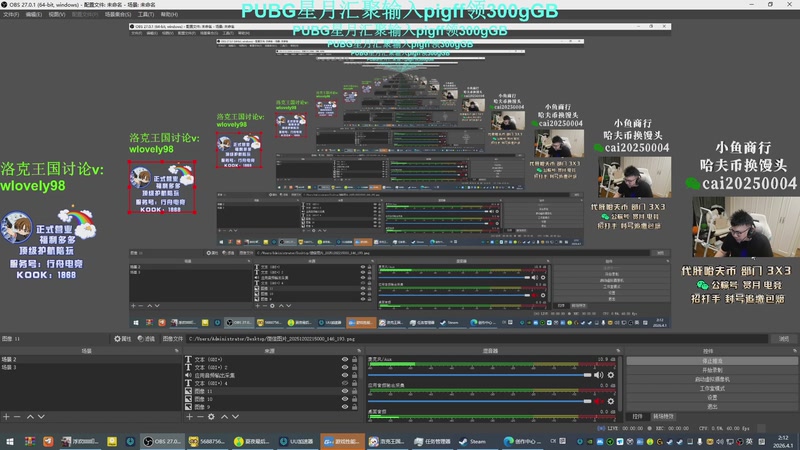
Task: Open the 工具(T) menu
Action: click(146, 14)
